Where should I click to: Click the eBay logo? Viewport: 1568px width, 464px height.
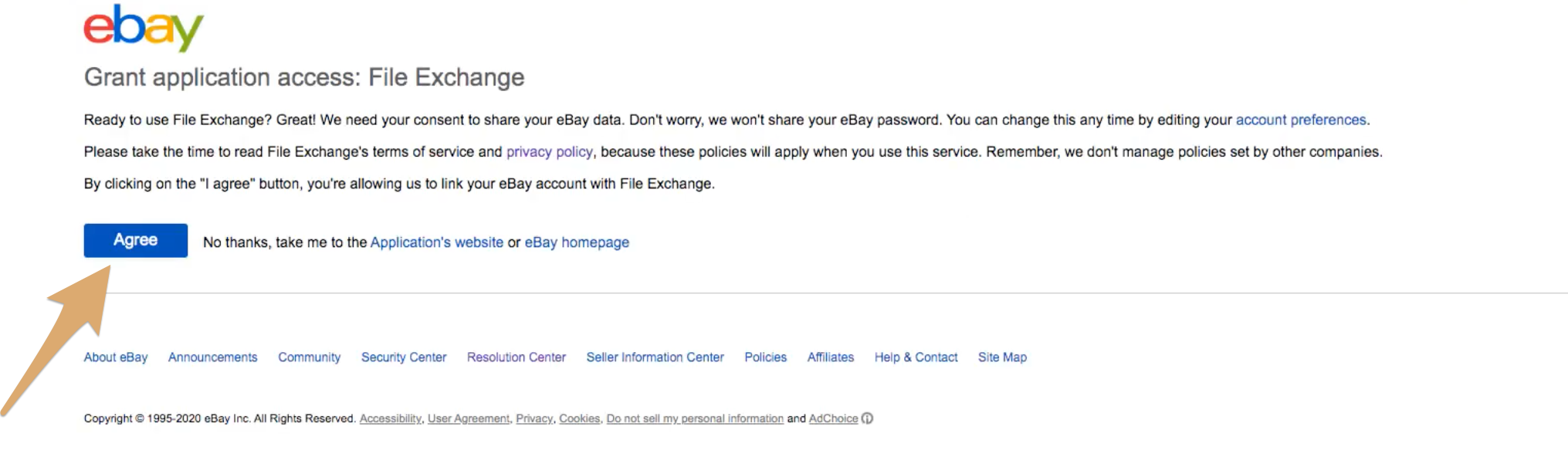click(x=144, y=28)
